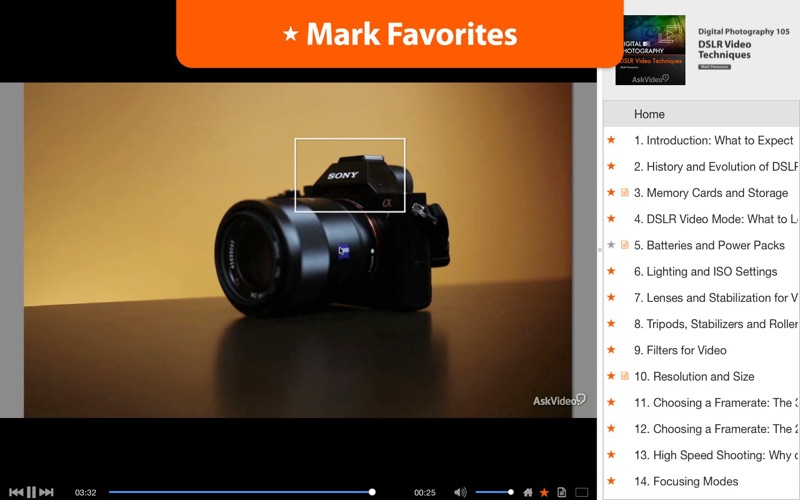This screenshot has height=500, width=800.
Task: Go home via the house icon
Action: tap(528, 492)
